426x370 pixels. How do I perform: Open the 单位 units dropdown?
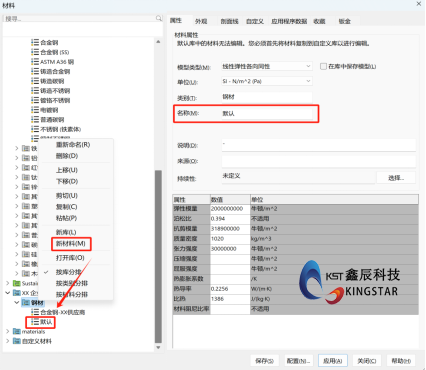click(x=267, y=81)
